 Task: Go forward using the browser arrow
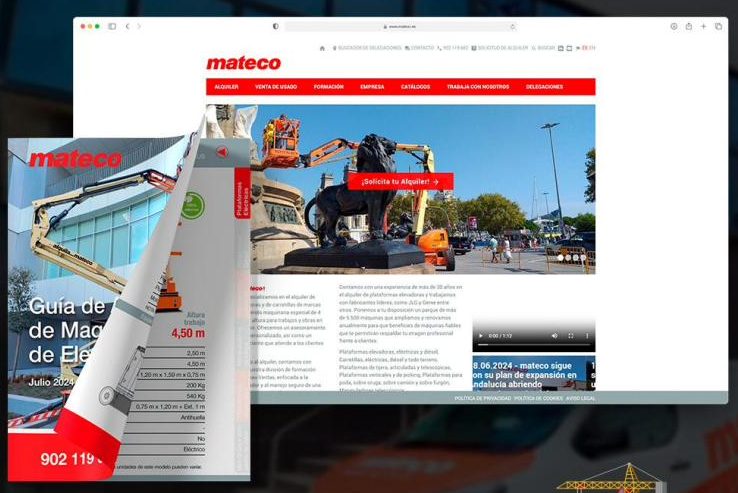coord(139,26)
